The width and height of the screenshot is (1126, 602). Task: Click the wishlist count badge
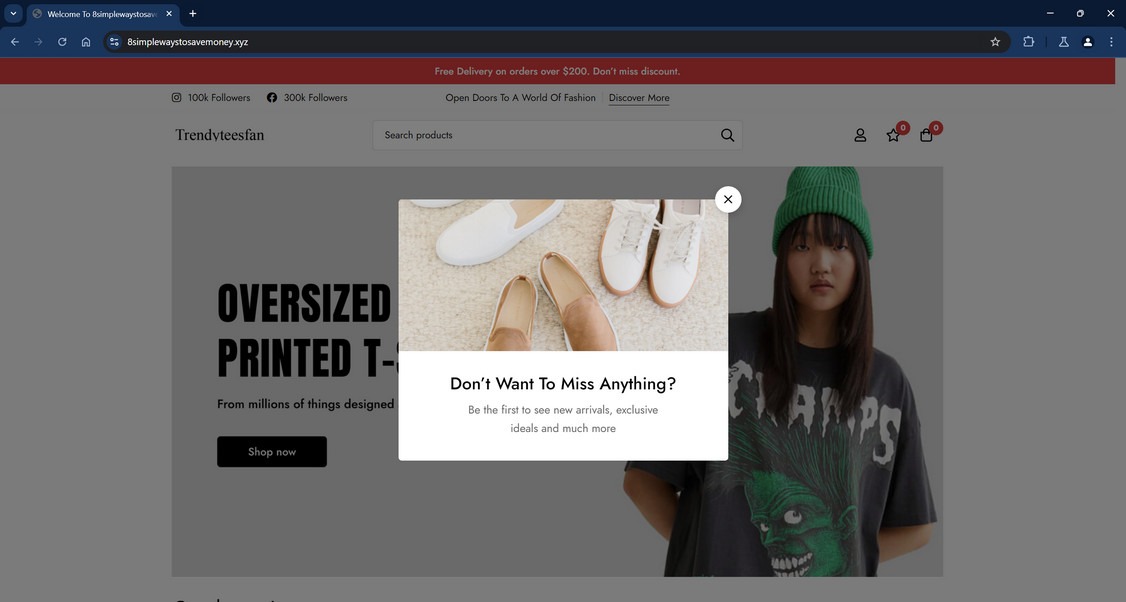pos(903,128)
